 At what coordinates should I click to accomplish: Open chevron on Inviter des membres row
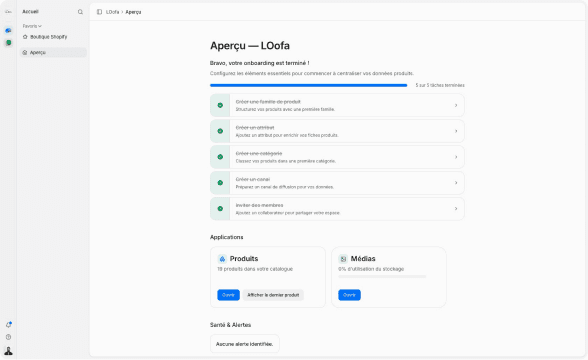[x=456, y=208]
